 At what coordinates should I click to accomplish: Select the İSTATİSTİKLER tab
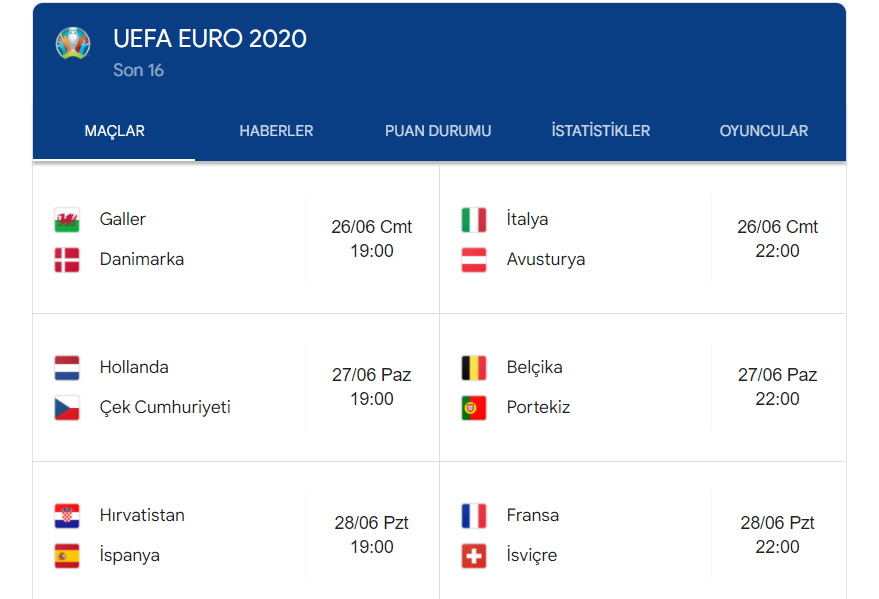(601, 131)
